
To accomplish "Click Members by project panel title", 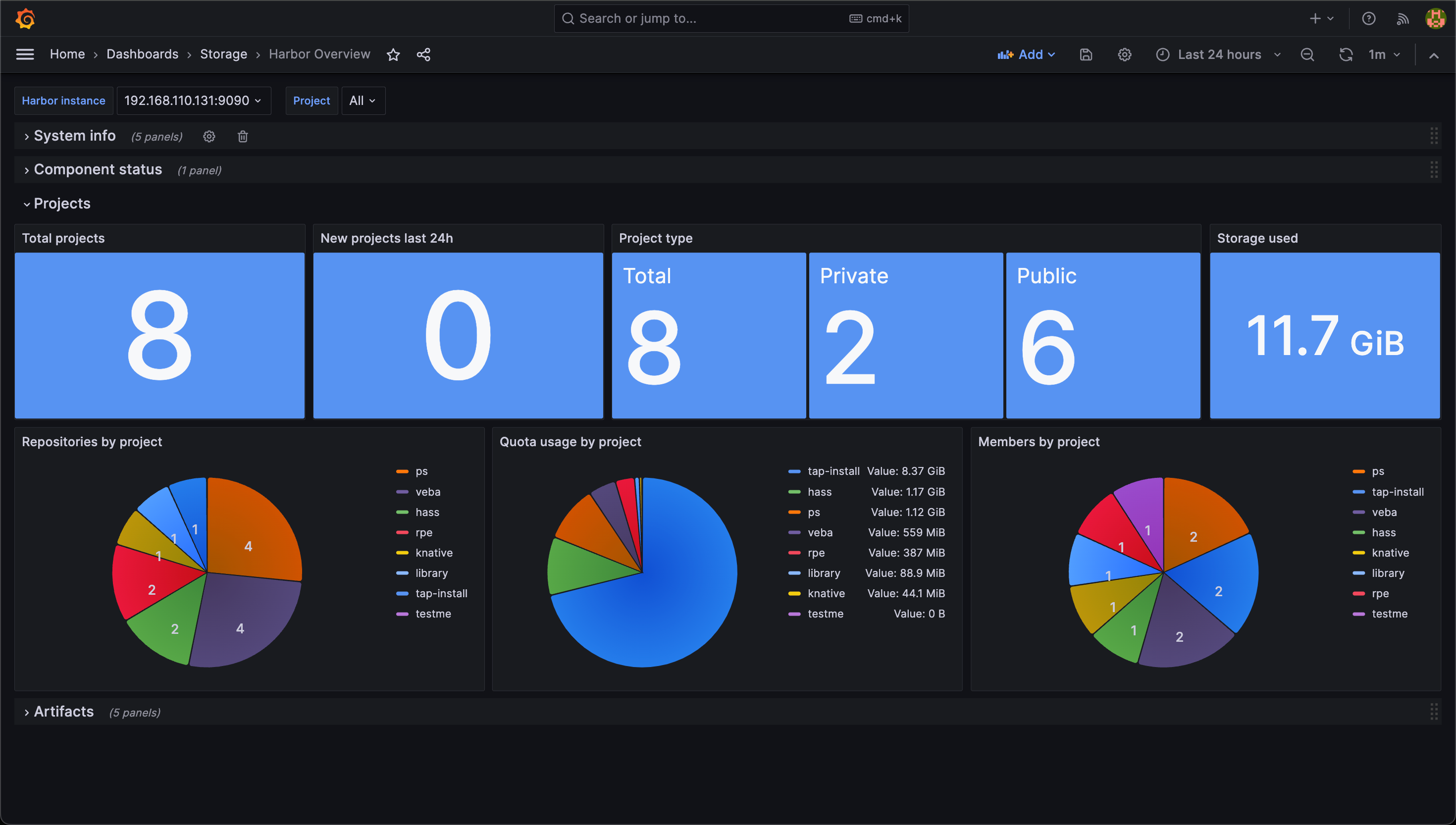I will [x=1039, y=441].
